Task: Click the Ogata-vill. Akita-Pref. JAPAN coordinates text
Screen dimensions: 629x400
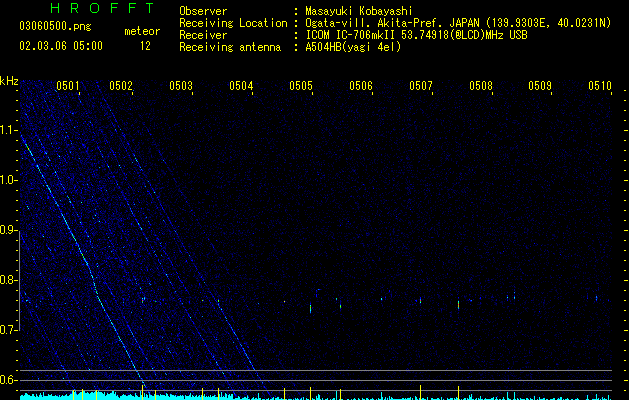Action: (x=458, y=23)
